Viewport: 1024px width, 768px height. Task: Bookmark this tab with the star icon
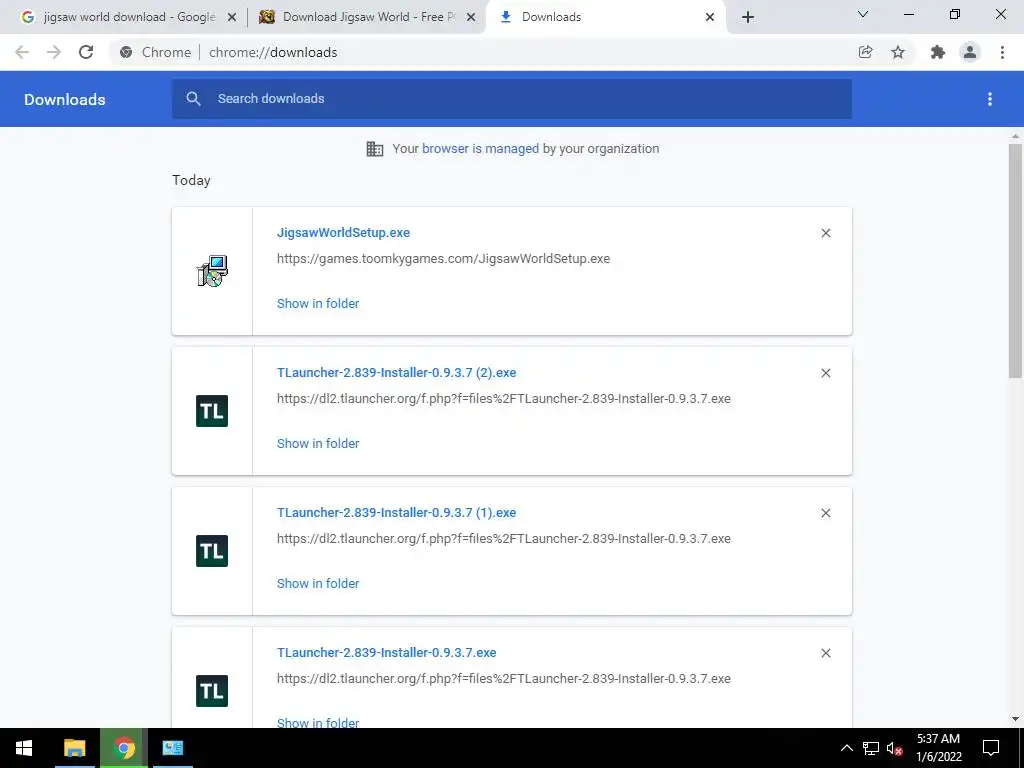pyautogui.click(x=898, y=52)
